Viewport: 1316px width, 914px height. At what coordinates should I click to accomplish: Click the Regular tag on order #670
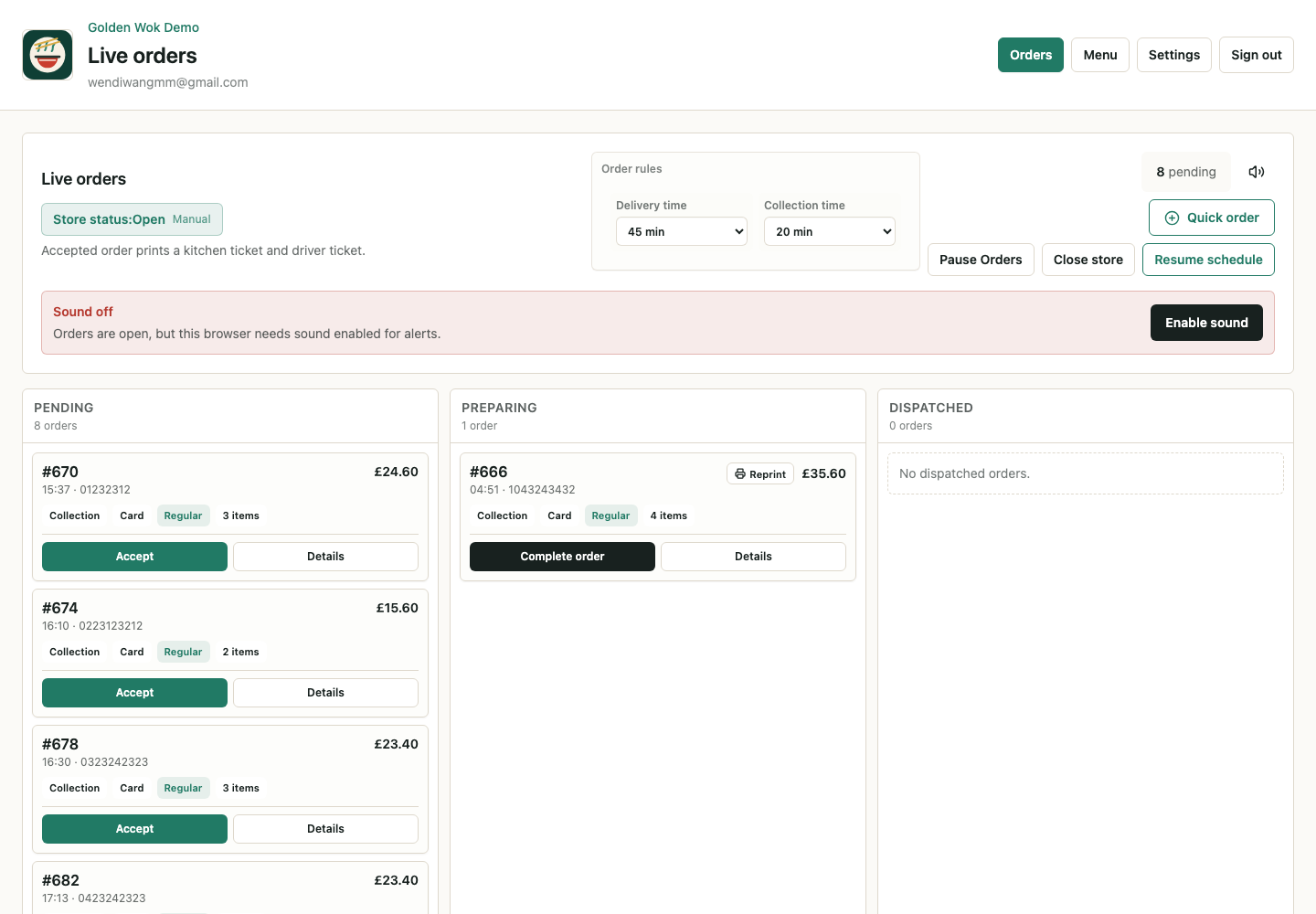tap(183, 515)
